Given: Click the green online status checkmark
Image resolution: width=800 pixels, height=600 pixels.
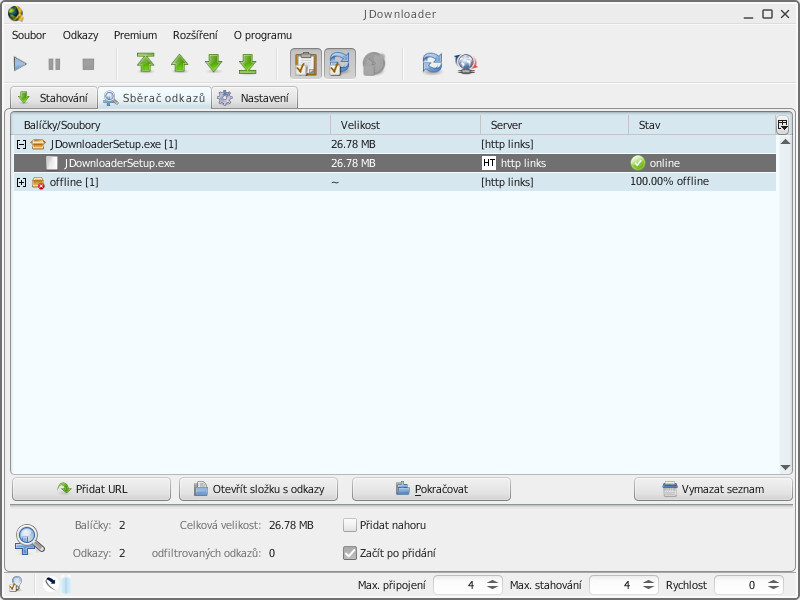Looking at the screenshot, I should pyautogui.click(x=638, y=163).
